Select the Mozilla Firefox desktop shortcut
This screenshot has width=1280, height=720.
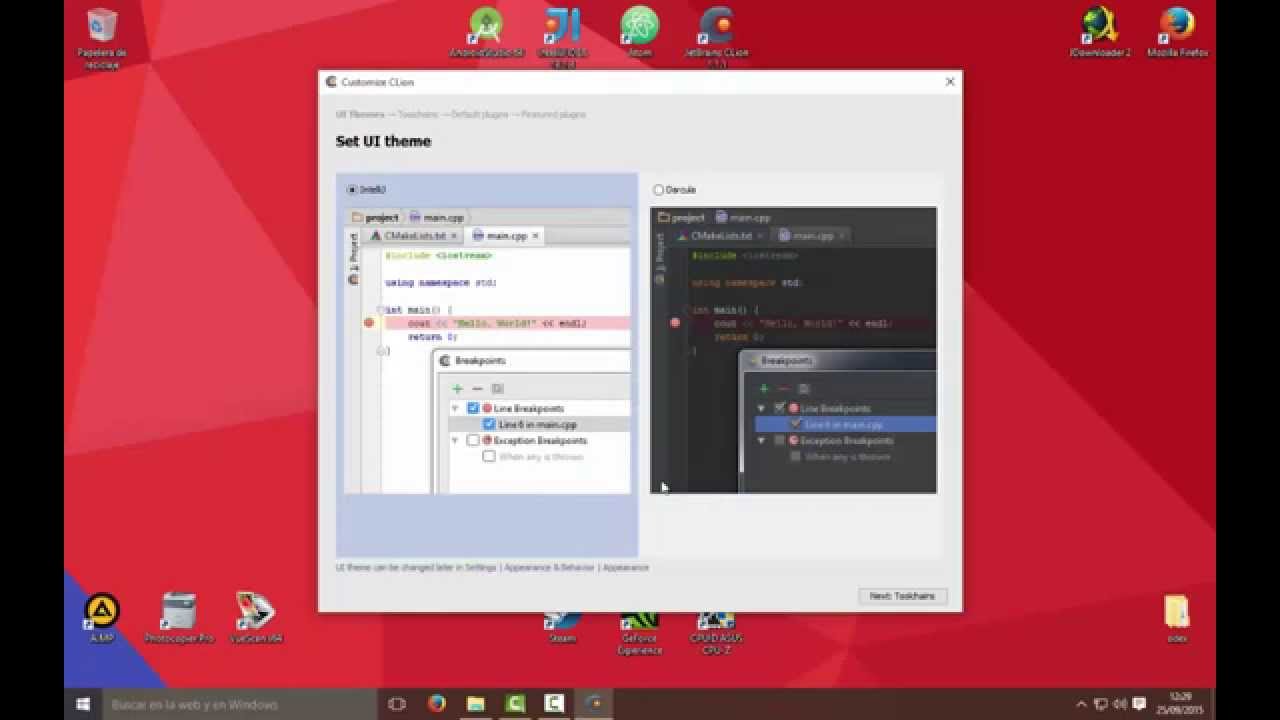(x=1177, y=33)
